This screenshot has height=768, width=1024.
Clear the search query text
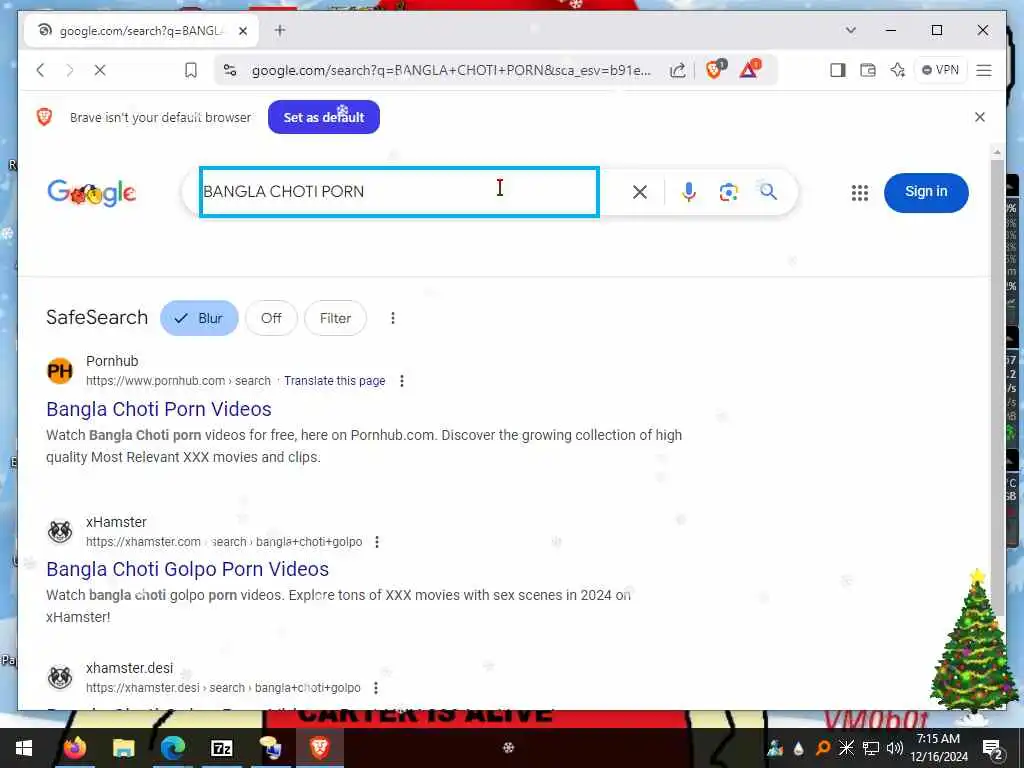640,192
